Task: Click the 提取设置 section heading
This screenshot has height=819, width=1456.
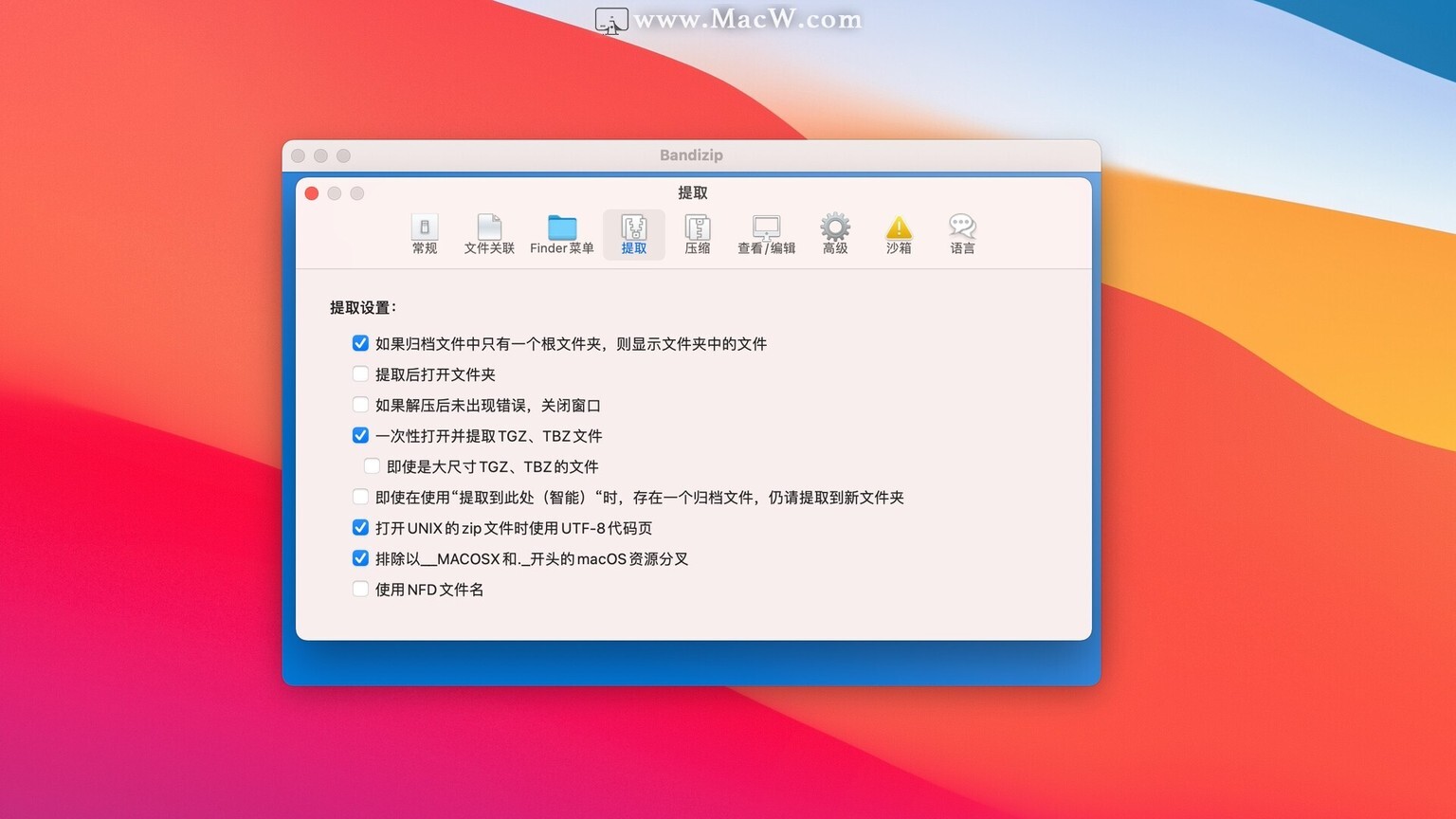Action: pos(363,307)
